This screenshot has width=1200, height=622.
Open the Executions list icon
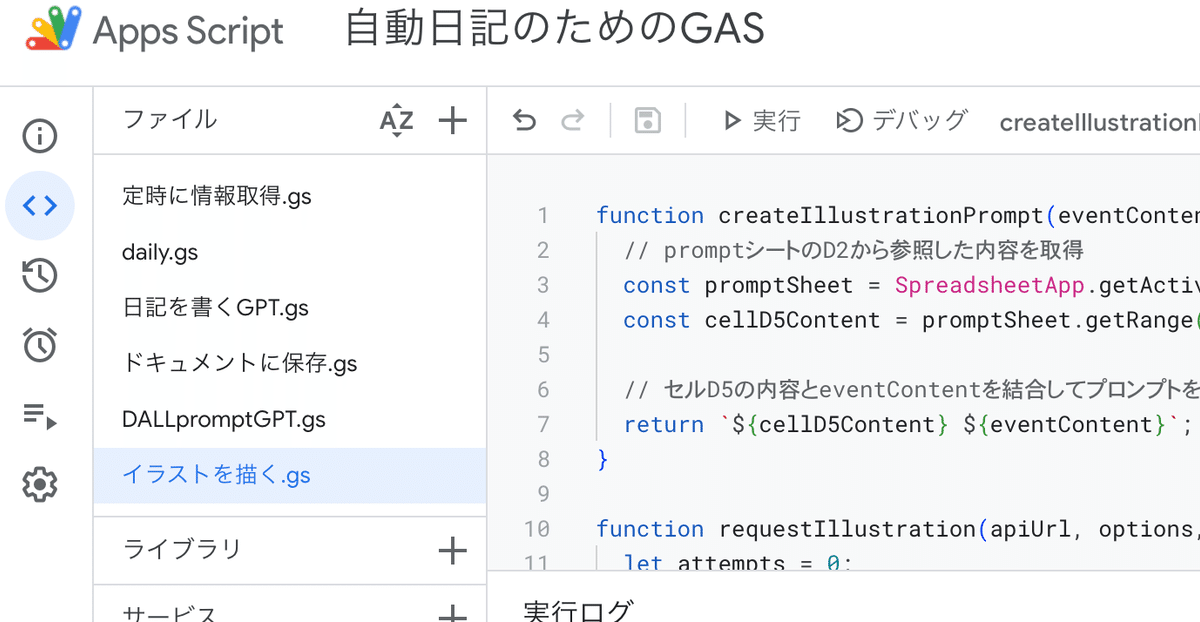click(40, 416)
